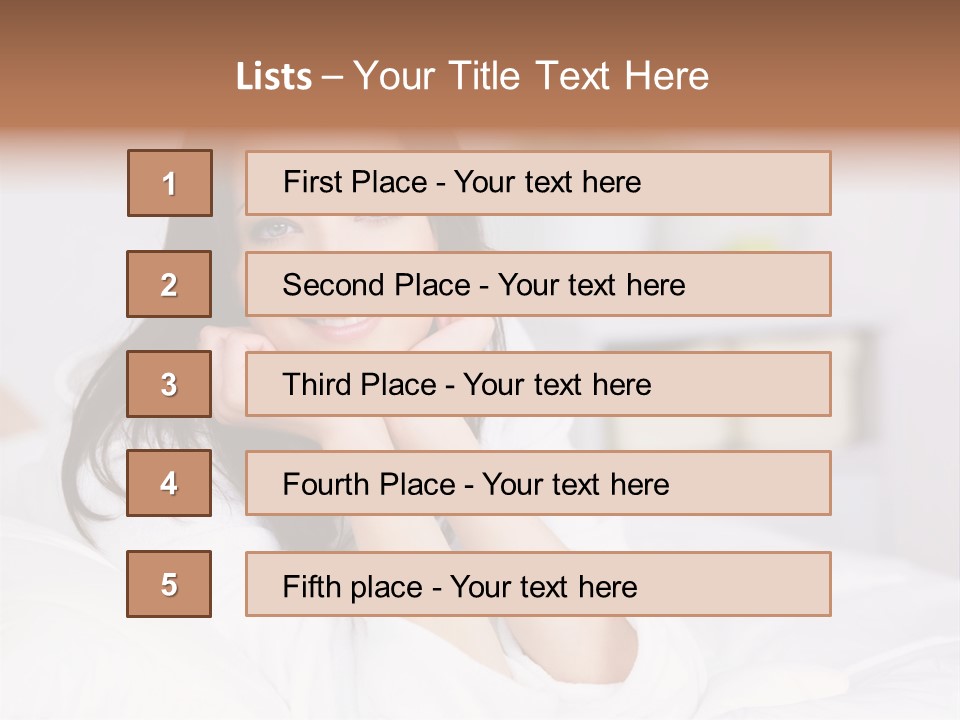Click the woman's eye in the background photo
The height and width of the screenshot is (720, 960).
point(277,229)
